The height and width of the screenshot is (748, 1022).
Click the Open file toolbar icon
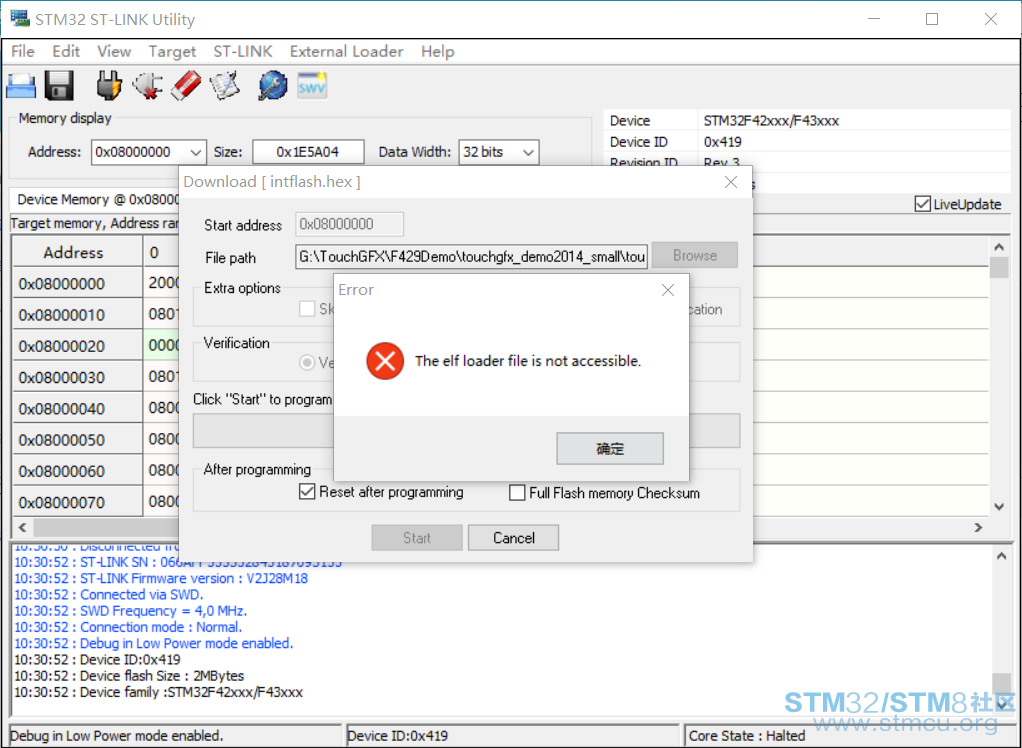pos(20,86)
